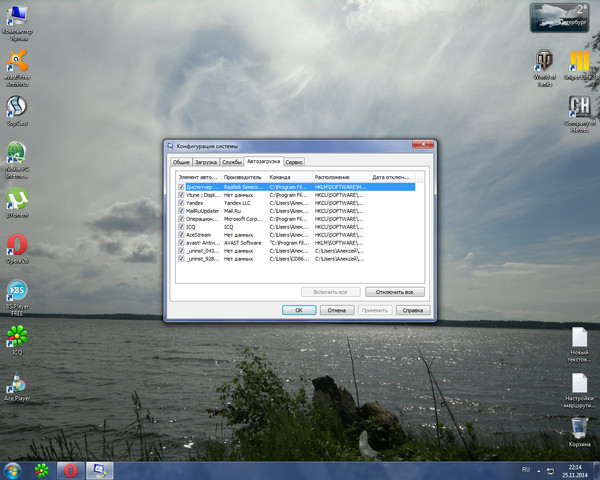Toggle the ICQ startup checkbox
The image size is (600, 480).
[x=181, y=227]
